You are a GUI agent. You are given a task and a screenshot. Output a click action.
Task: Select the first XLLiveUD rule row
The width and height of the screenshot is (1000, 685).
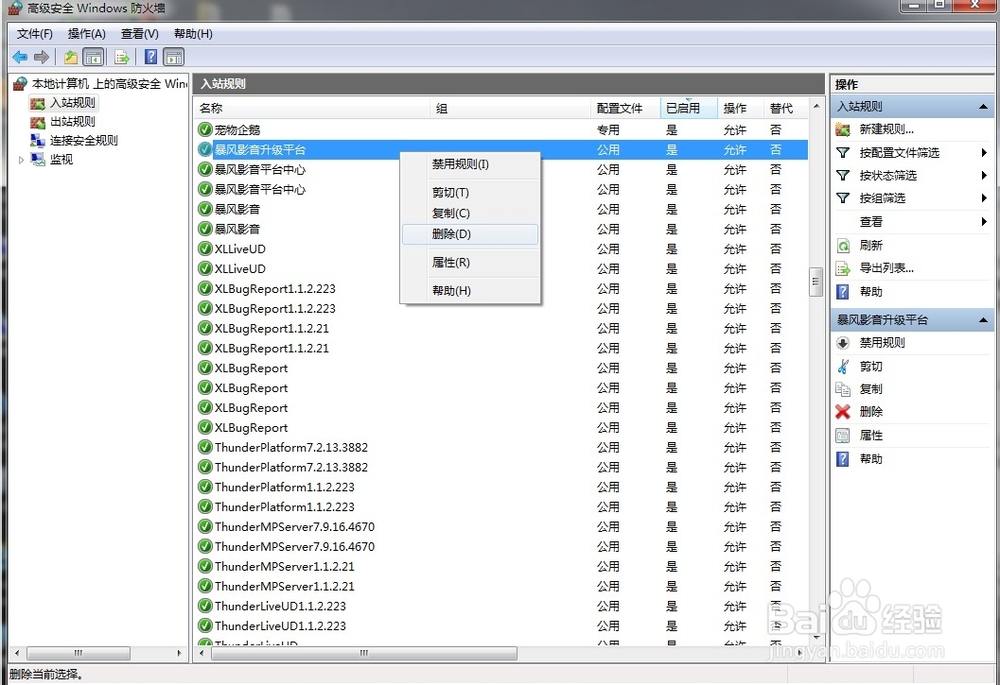click(501, 249)
